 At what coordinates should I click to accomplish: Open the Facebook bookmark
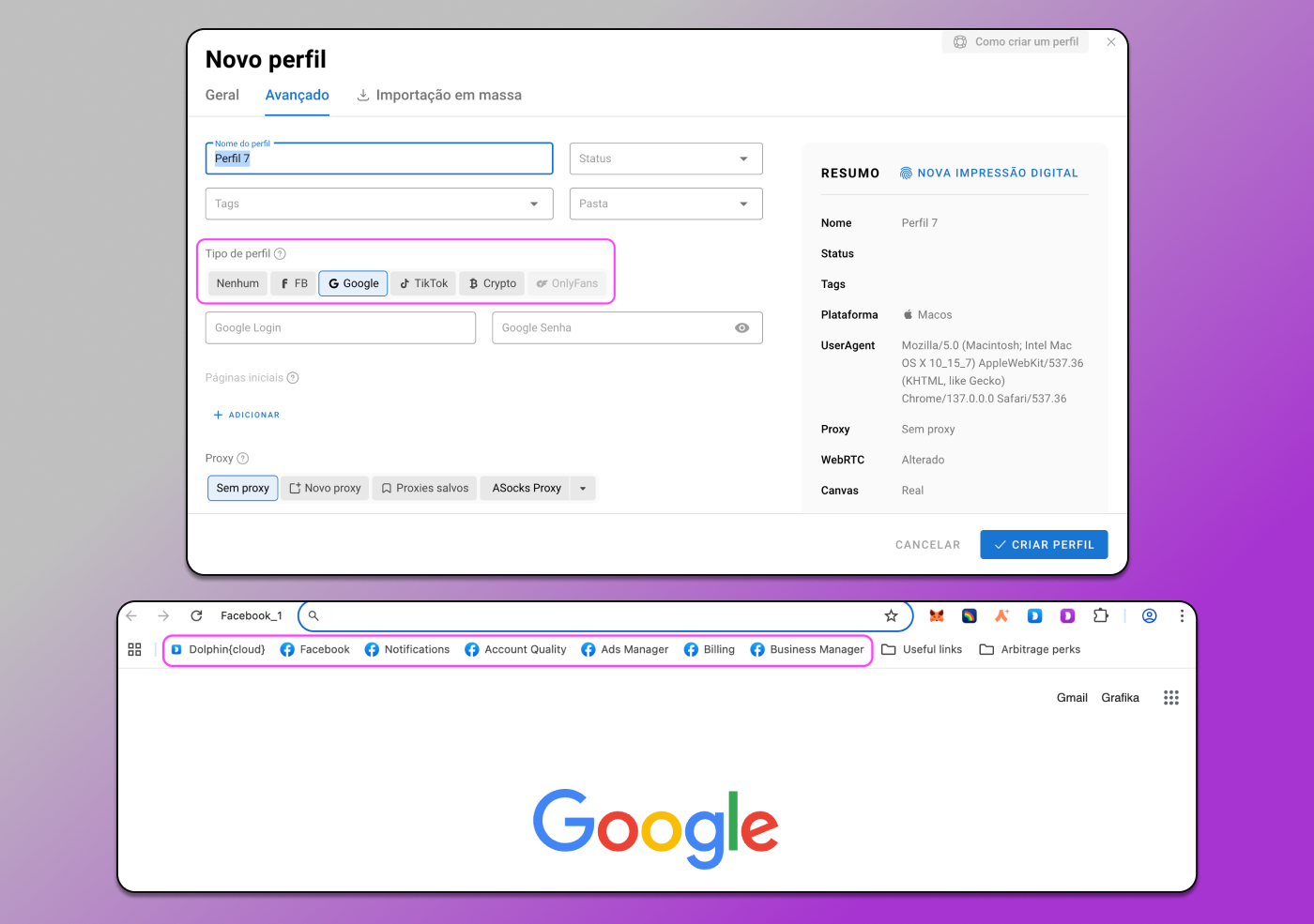tap(314, 649)
